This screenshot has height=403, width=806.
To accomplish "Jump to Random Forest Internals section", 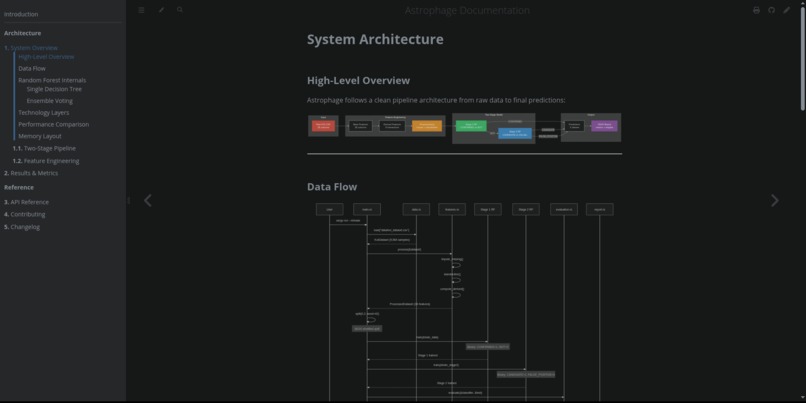I will [52, 80].
